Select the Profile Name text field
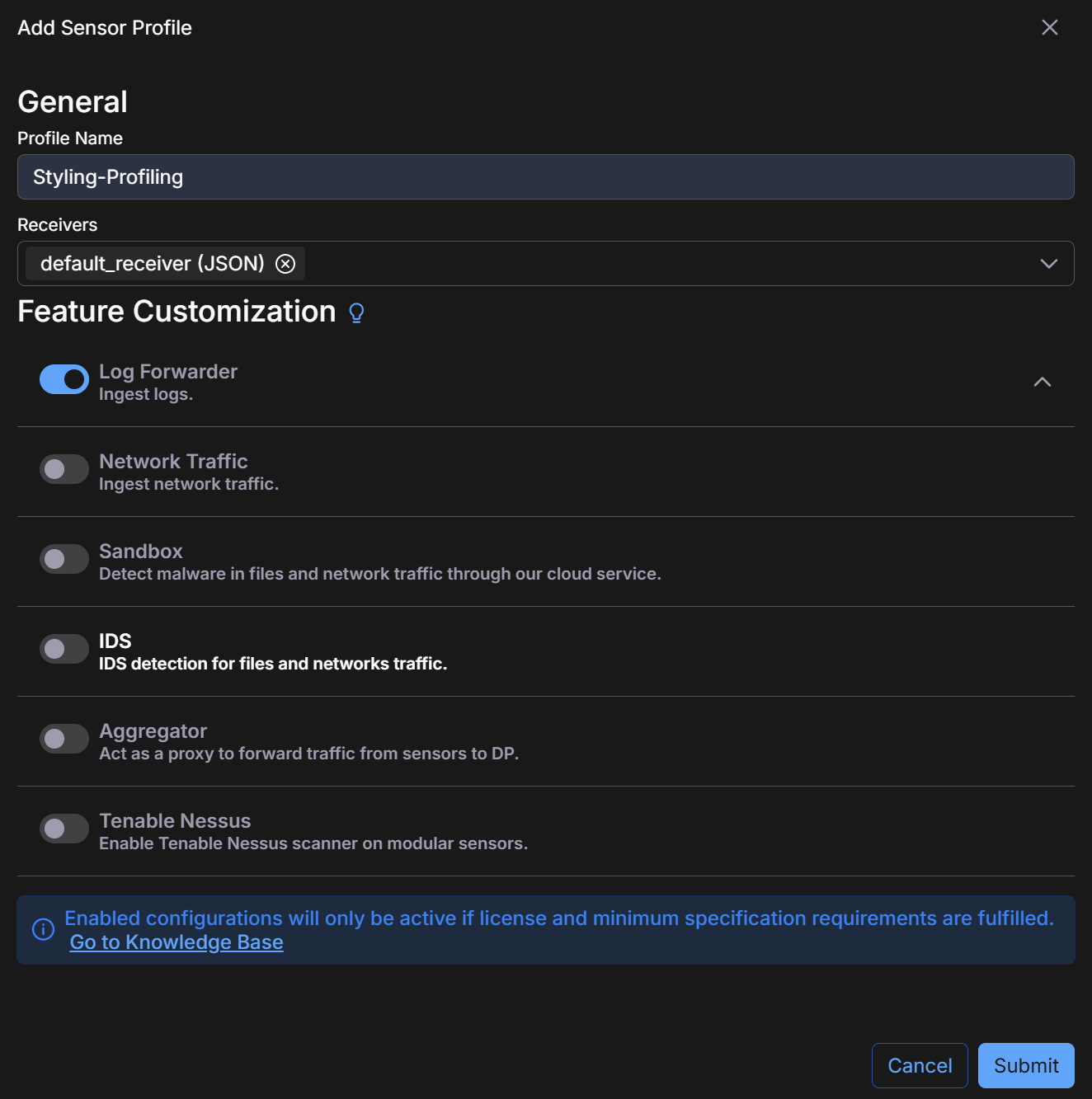Image resolution: width=1092 pixels, height=1099 pixels. 545,176
